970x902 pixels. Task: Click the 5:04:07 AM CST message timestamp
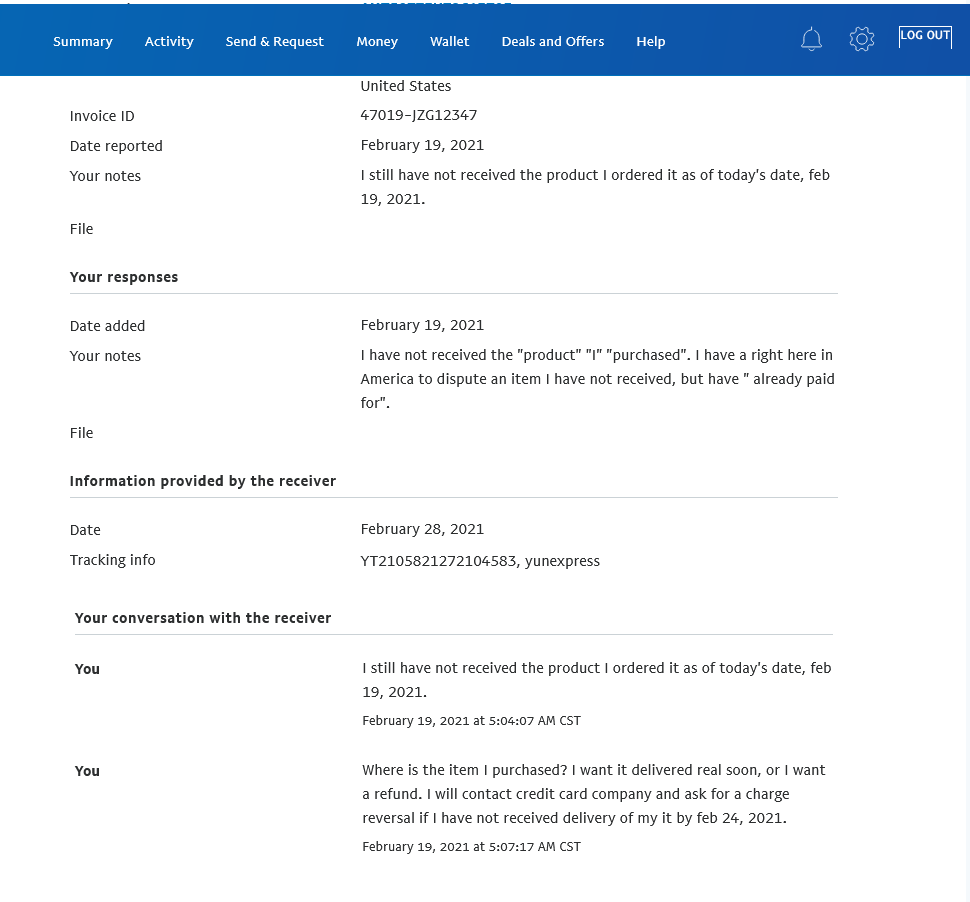coord(471,721)
